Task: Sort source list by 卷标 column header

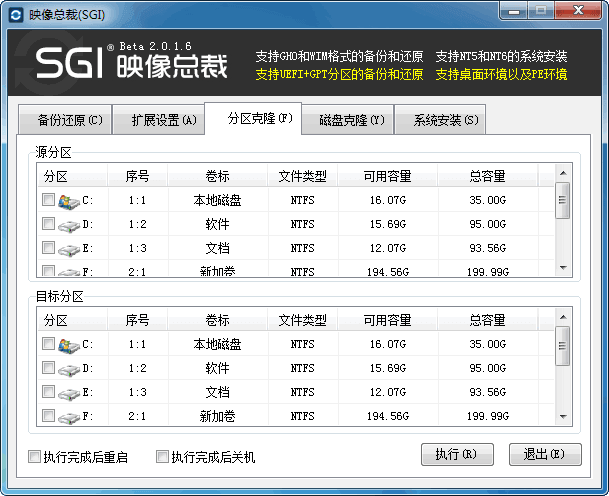Action: 218,176
